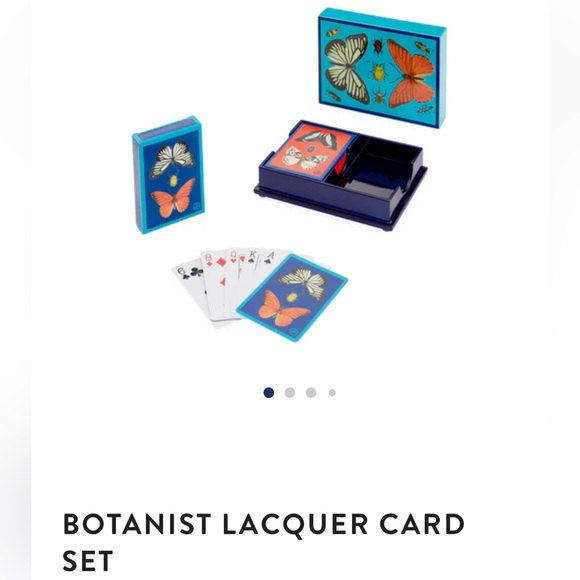The width and height of the screenshot is (580, 580).
Task: Click the yellow beetle on the standing deck box
Action: pos(173,180)
